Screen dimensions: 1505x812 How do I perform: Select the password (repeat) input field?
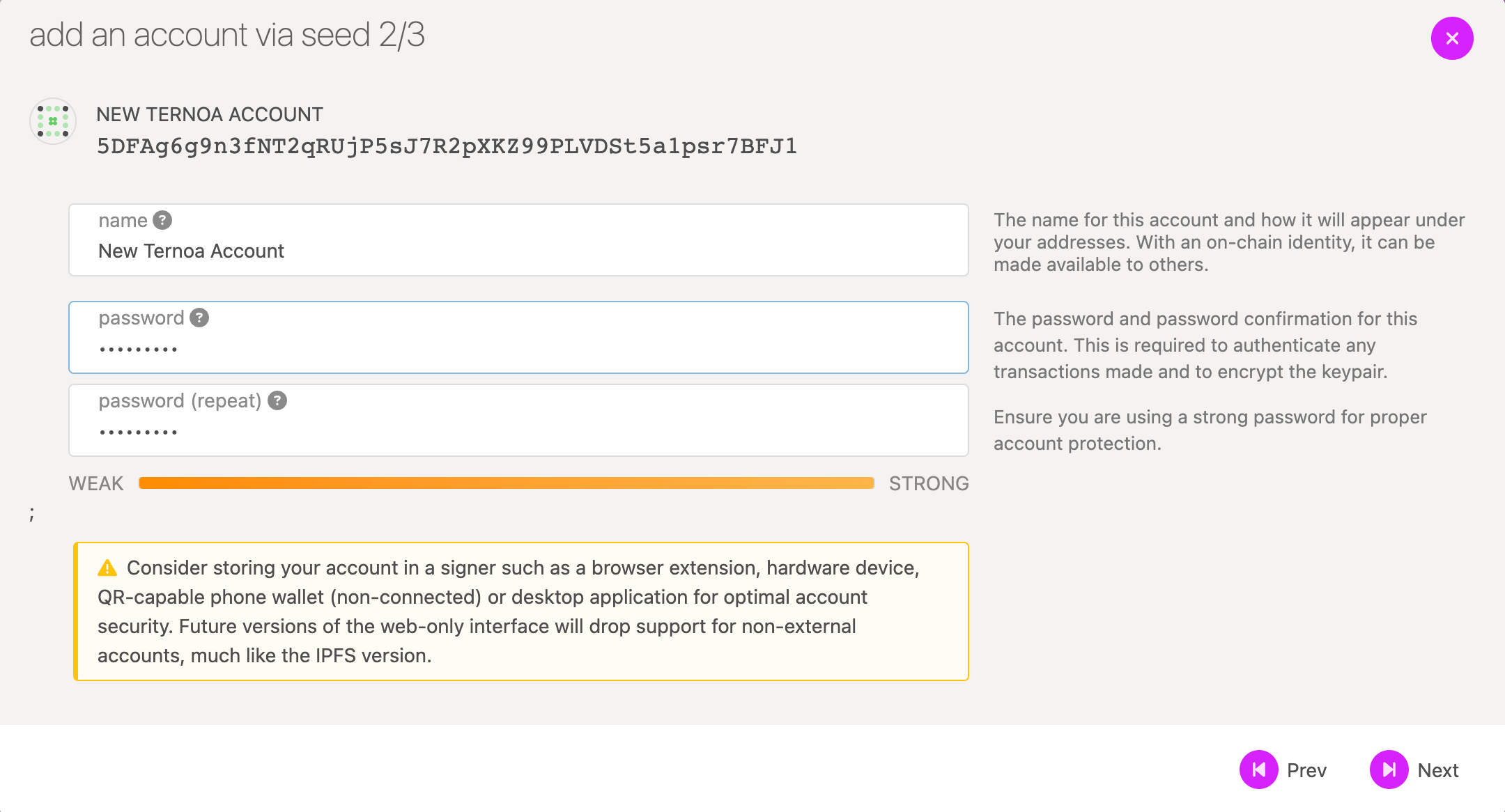(x=518, y=431)
